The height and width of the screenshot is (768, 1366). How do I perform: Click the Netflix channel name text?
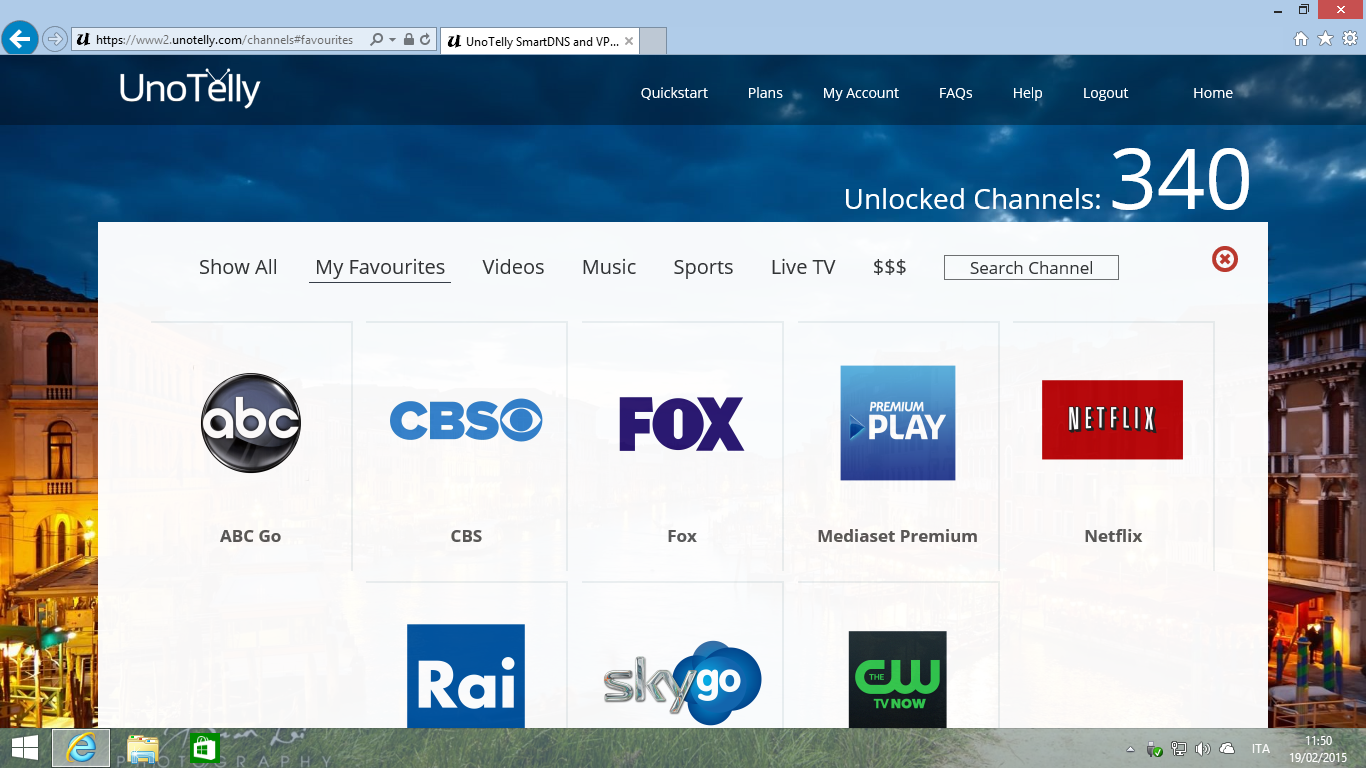1113,536
